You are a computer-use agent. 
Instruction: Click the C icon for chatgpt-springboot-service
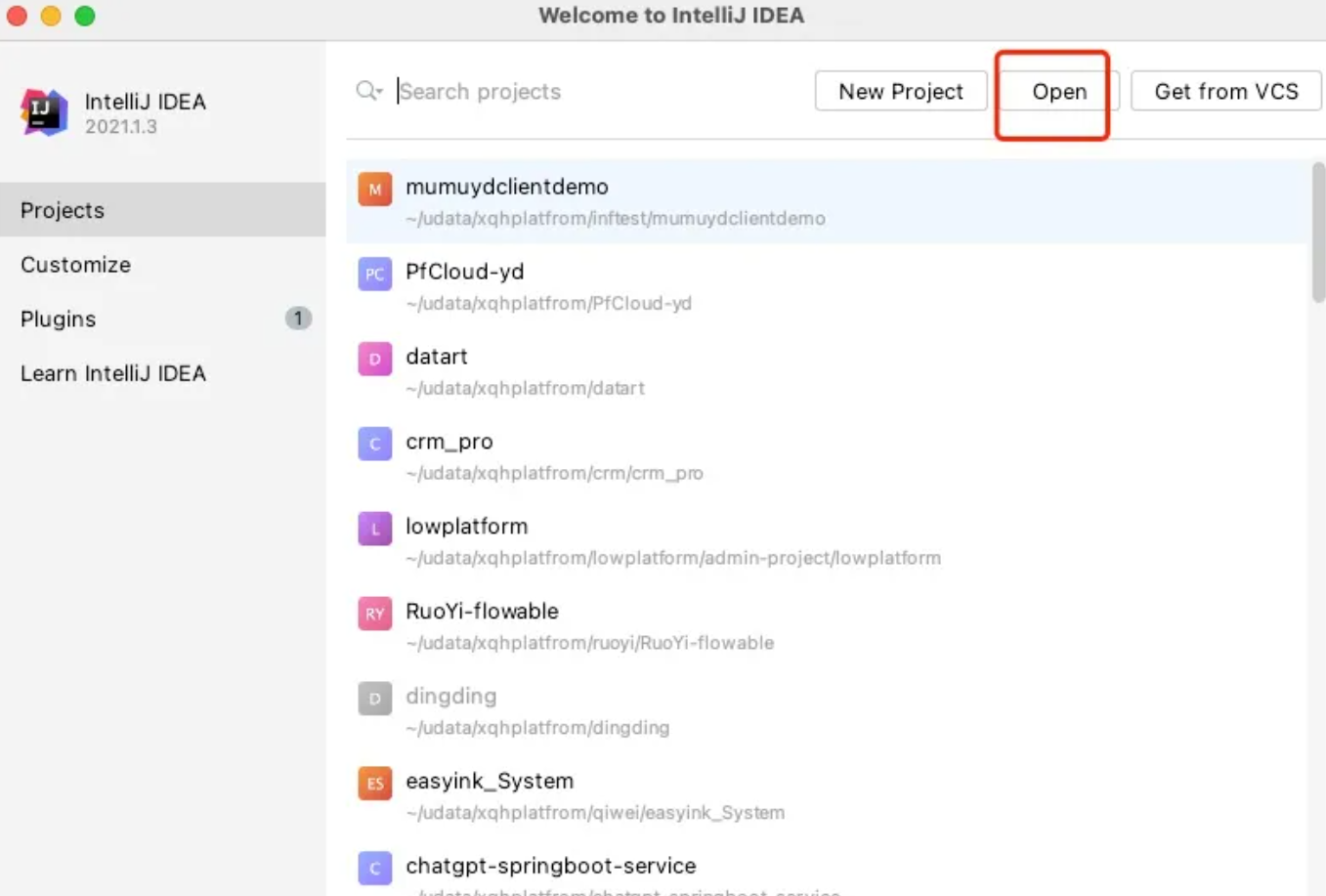point(374,869)
